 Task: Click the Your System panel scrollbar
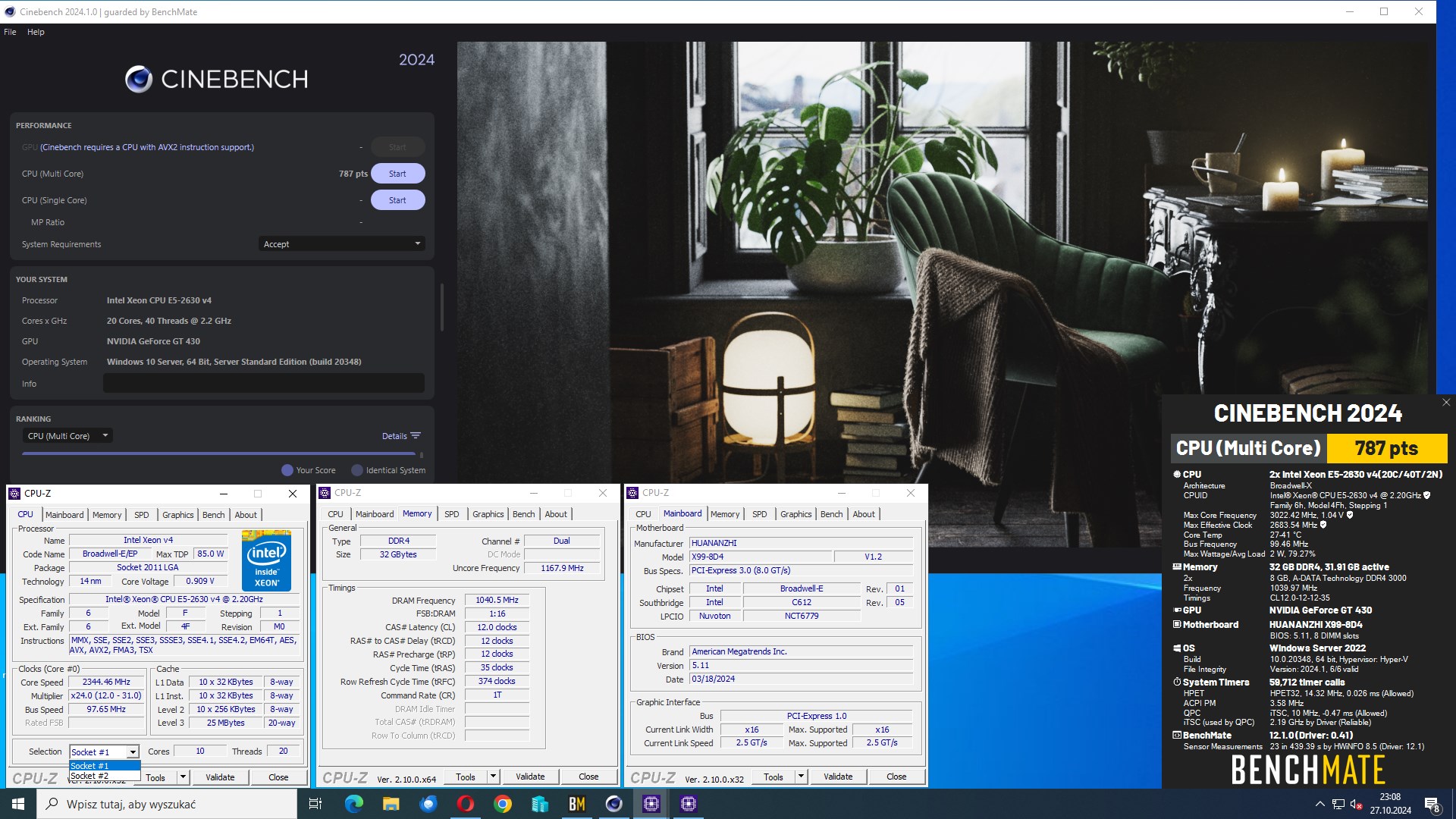click(x=441, y=307)
